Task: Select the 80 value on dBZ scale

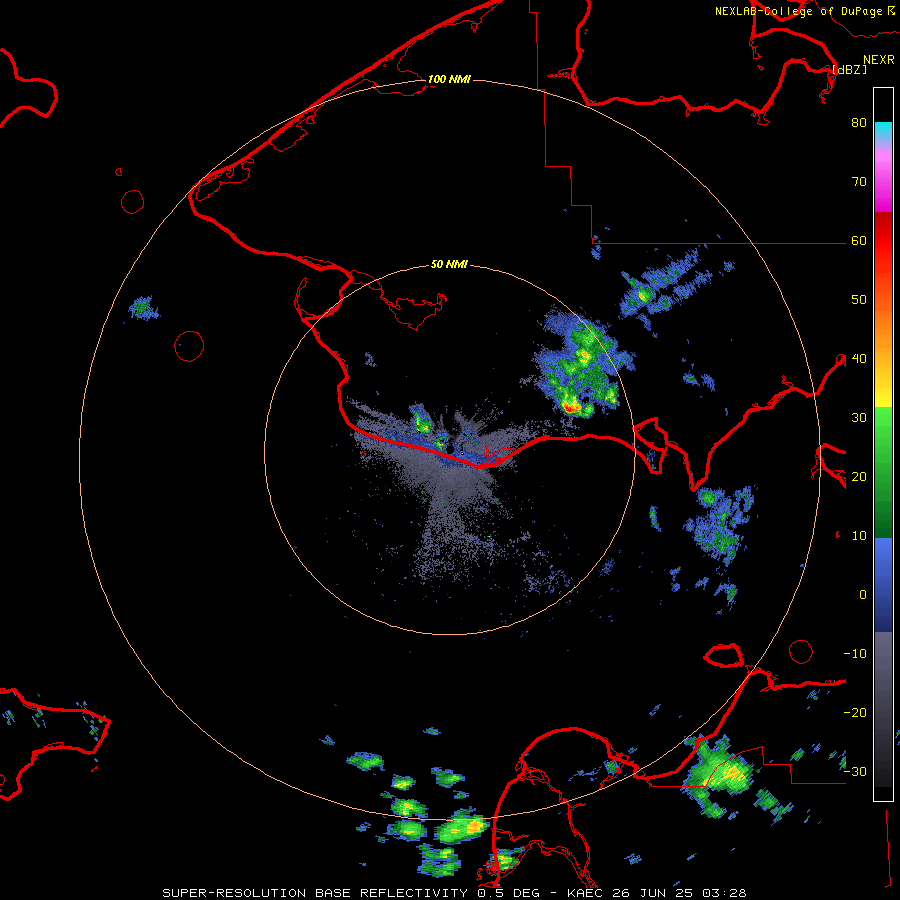Action: pos(859,122)
